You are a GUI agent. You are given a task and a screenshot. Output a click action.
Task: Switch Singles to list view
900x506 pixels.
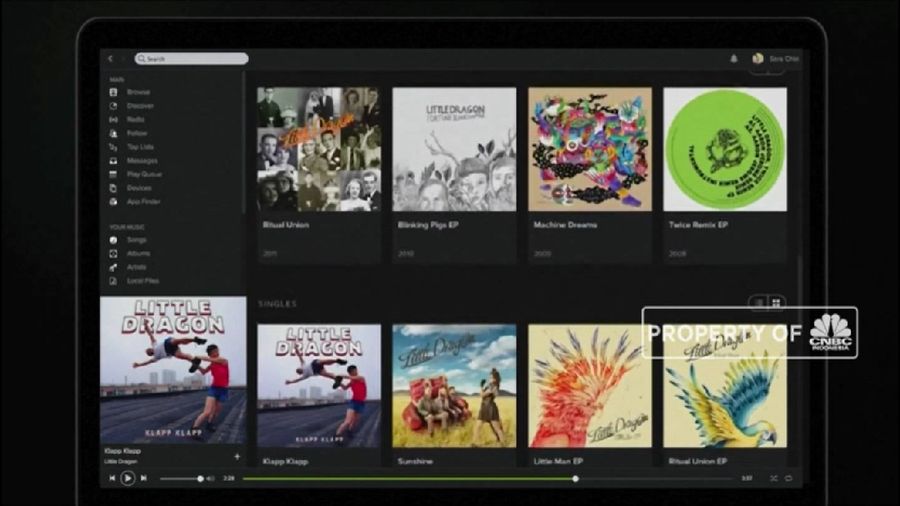tap(759, 302)
